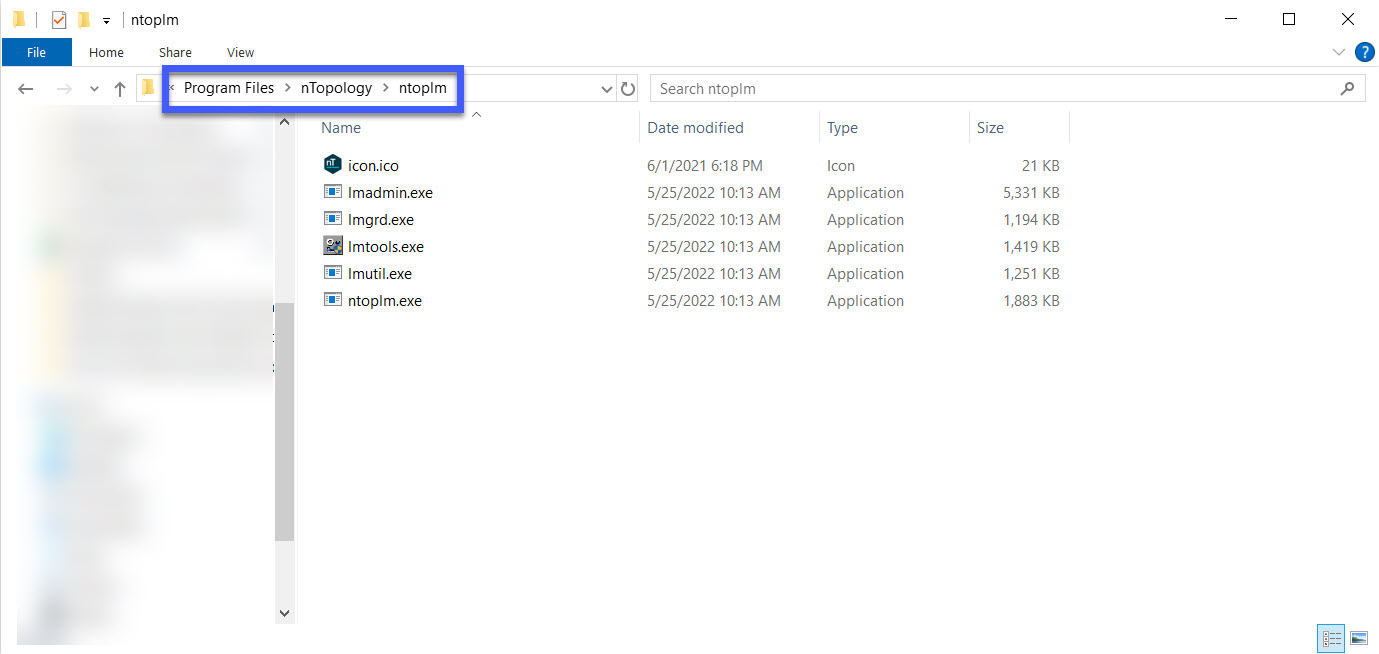1379x654 pixels.
Task: Refresh the ntoplm folder view
Action: [628, 89]
